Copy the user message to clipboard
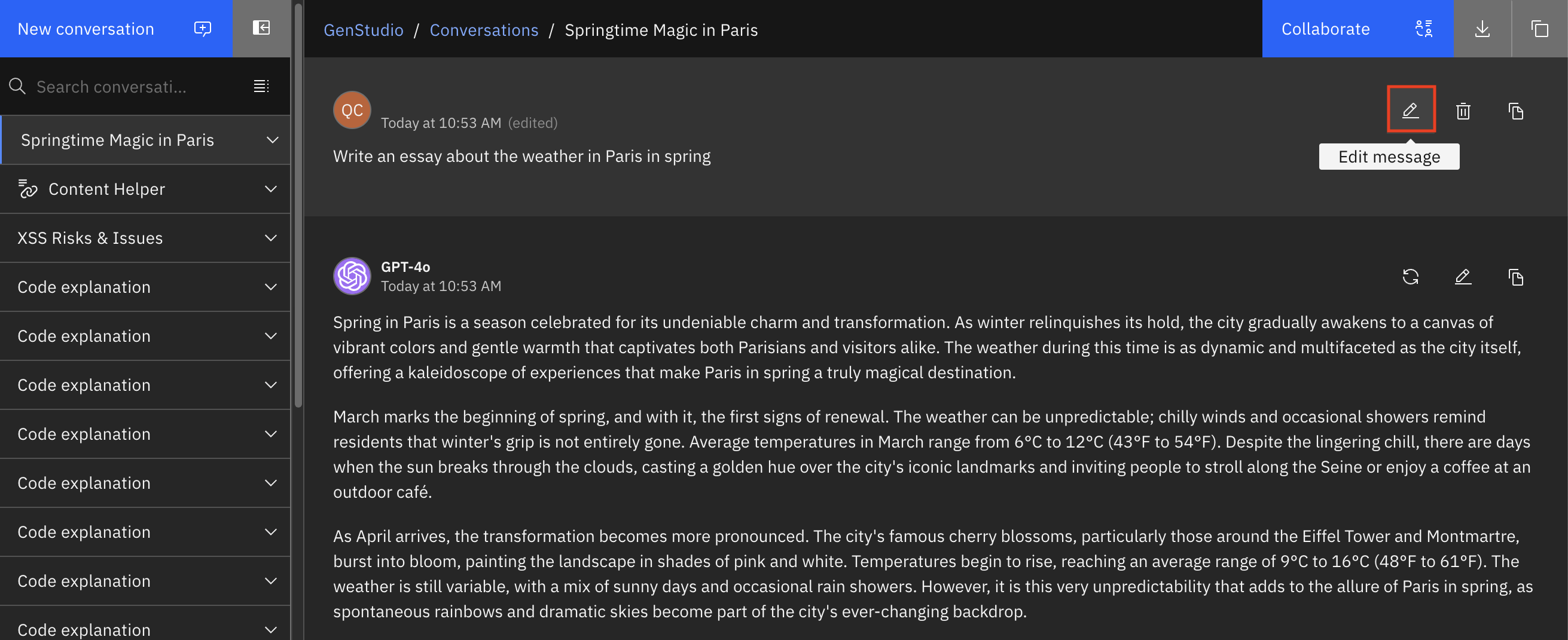 click(x=1515, y=111)
